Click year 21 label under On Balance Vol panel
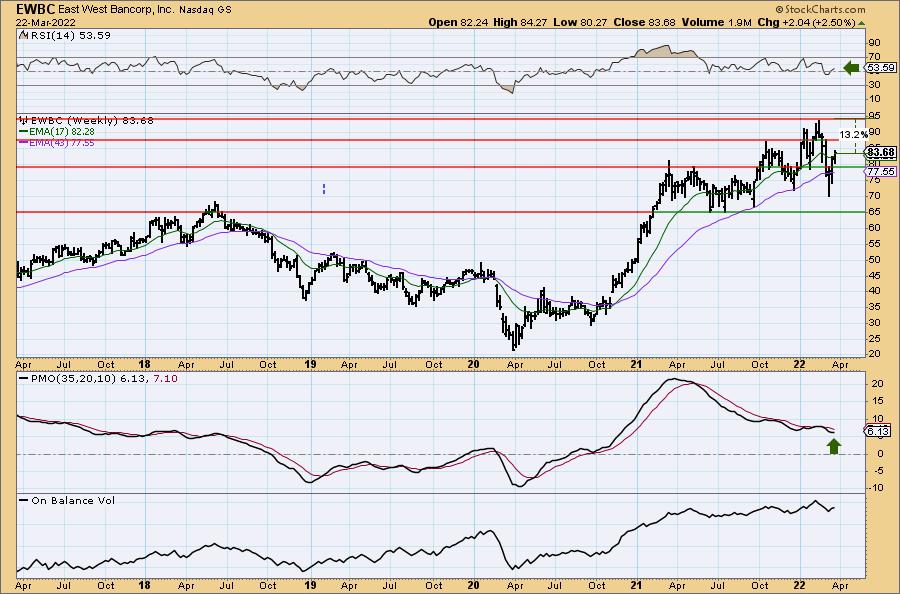900x594 pixels. tap(635, 585)
